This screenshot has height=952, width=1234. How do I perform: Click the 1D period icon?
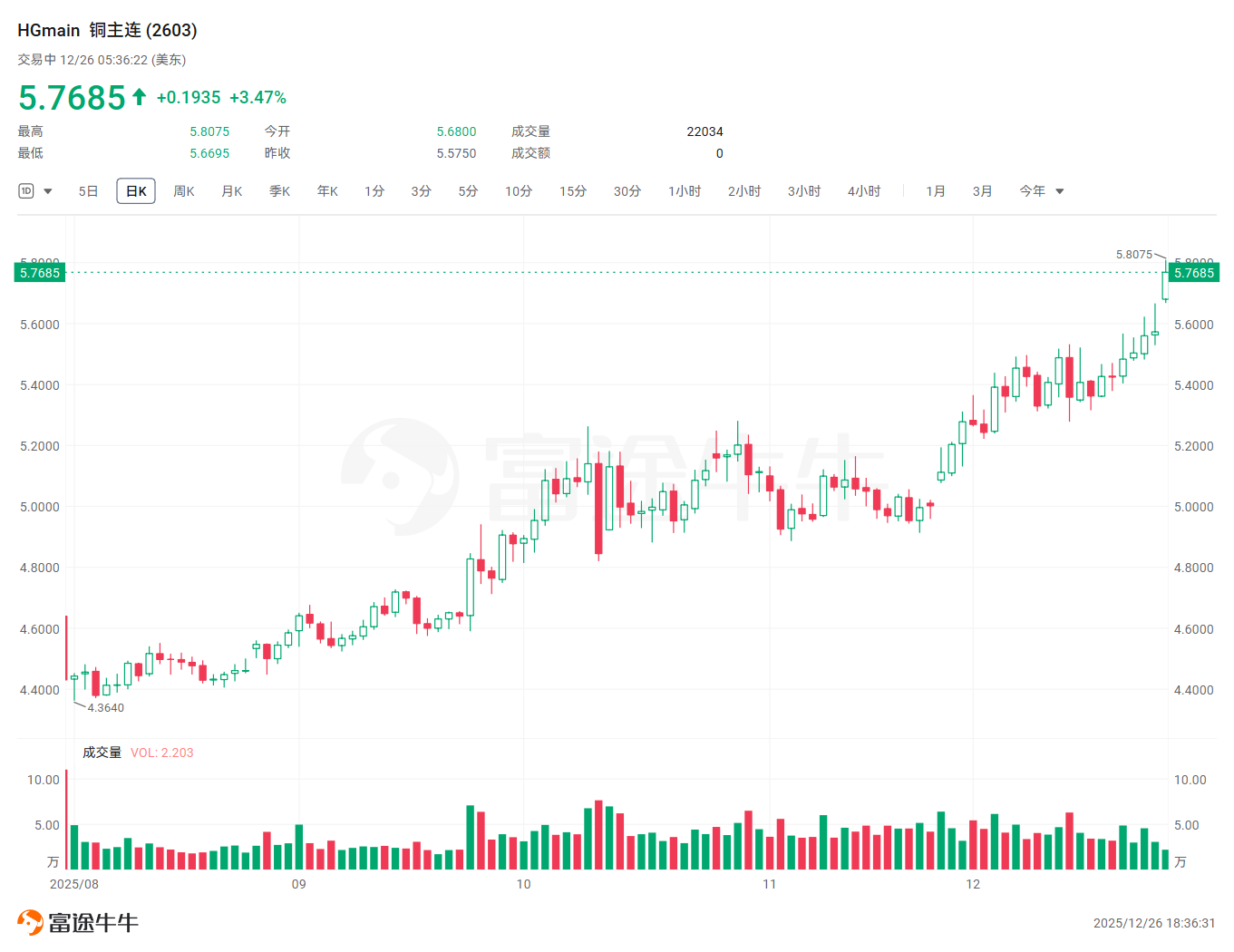pyautogui.click(x=26, y=191)
